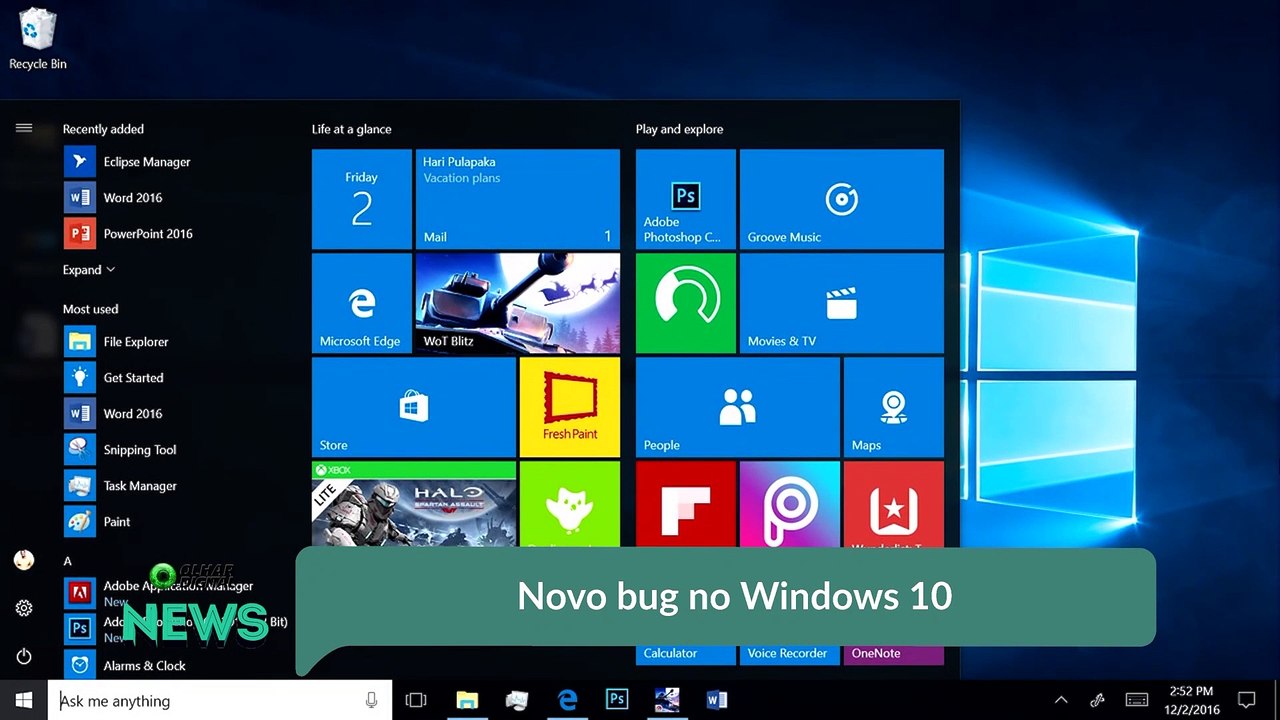1280x720 pixels.
Task: Click the Life at a glance group header
Action: point(351,129)
